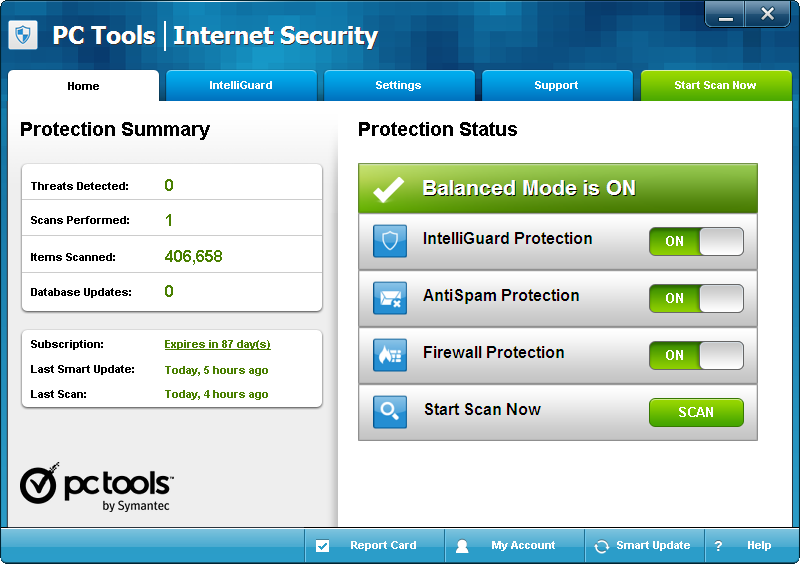The height and width of the screenshot is (564, 800).
Task: Open the IntelliGuard tab
Action: coord(241,86)
